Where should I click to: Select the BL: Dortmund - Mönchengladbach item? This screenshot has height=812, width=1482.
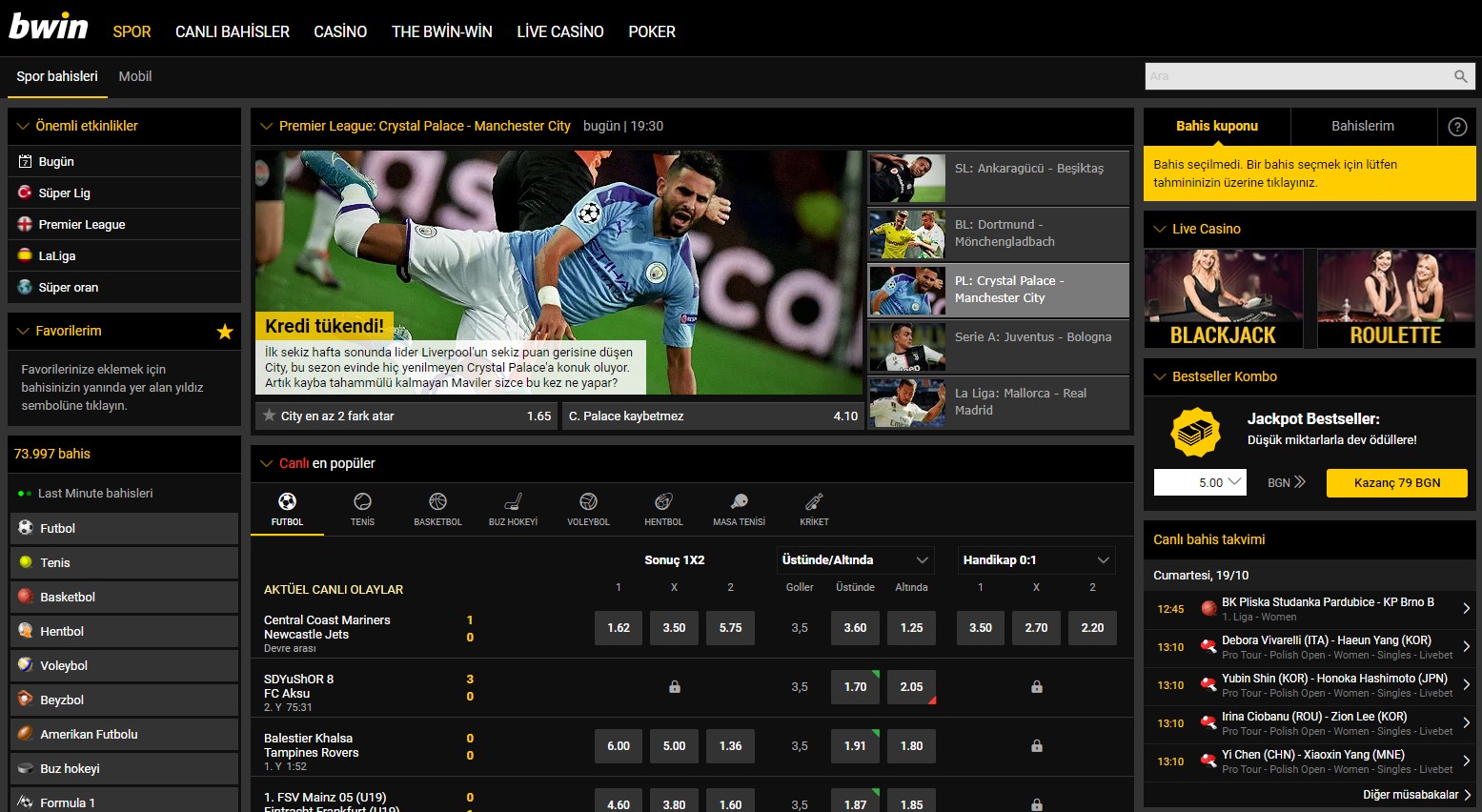pyautogui.click(x=999, y=233)
